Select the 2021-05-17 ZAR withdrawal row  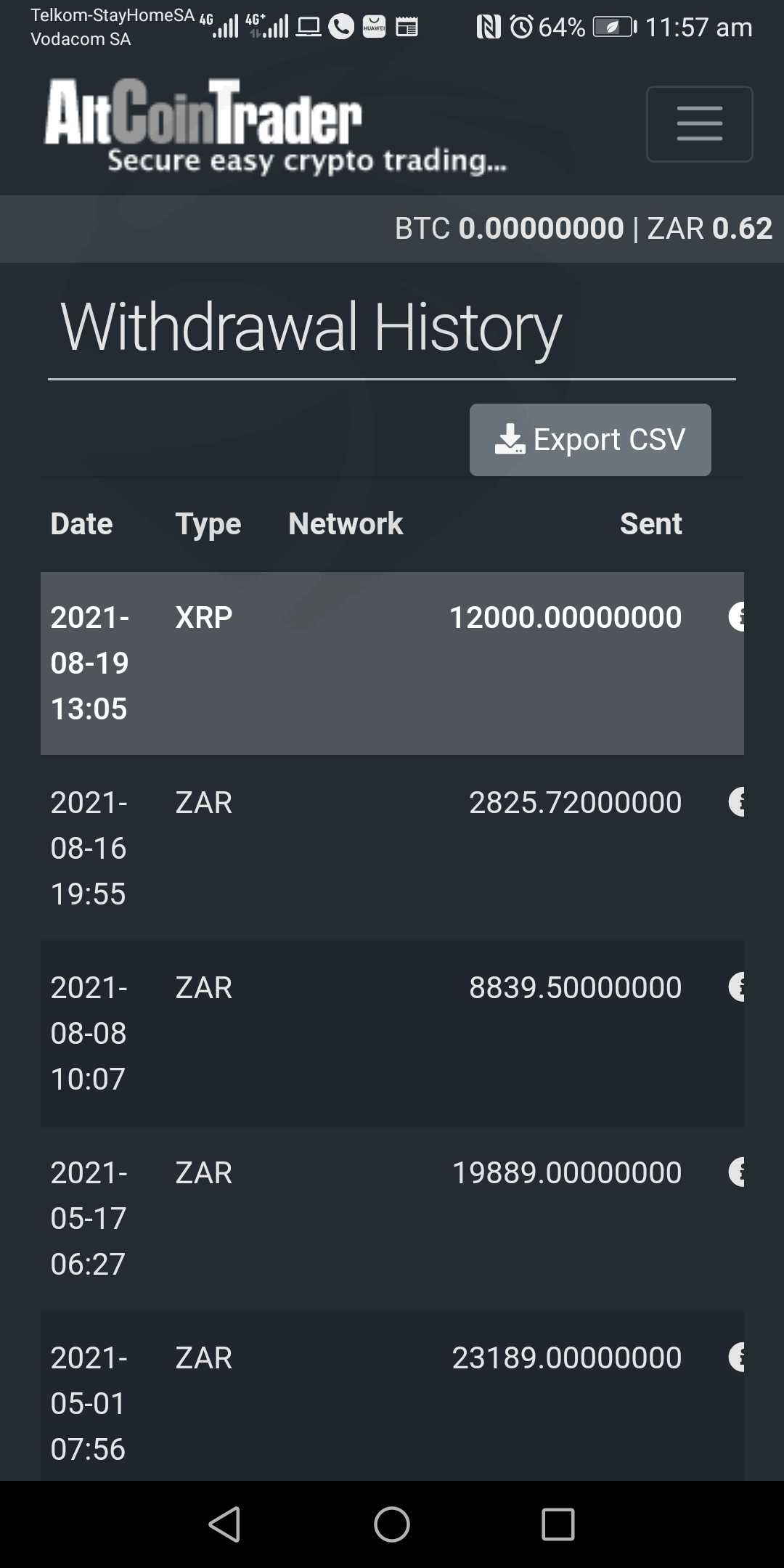pos(363,1218)
